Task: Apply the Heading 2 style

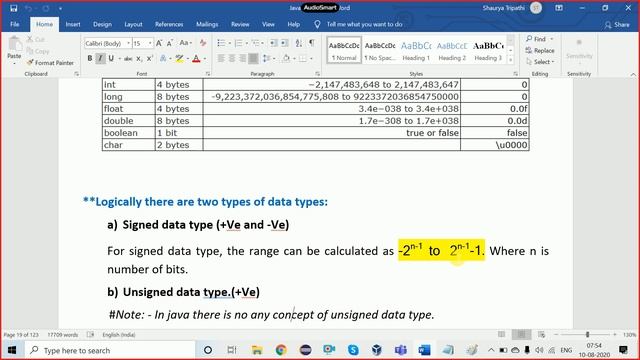Action: point(452,51)
